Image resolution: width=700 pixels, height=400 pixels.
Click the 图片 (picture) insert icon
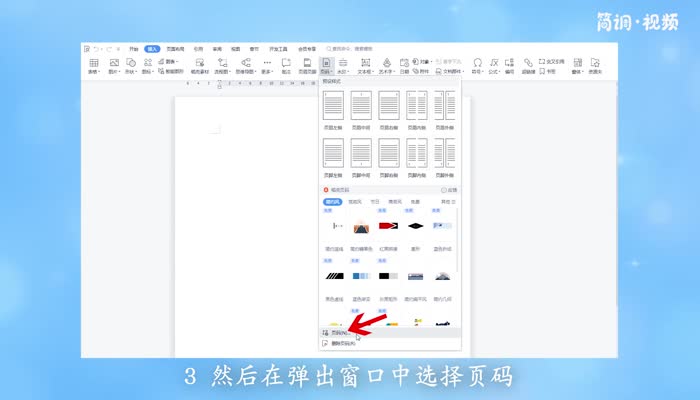pyautogui.click(x=114, y=66)
